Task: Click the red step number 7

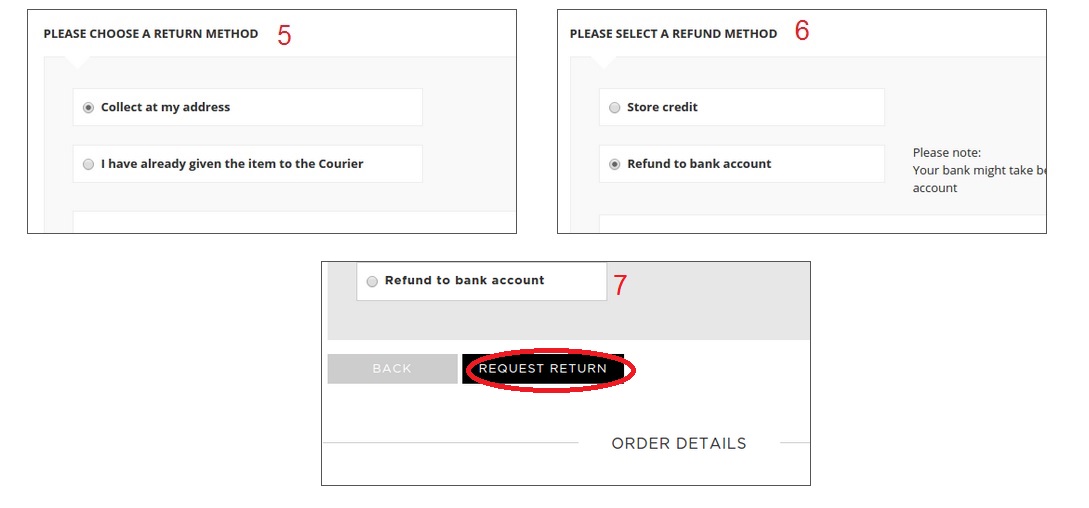Action: pos(620,285)
